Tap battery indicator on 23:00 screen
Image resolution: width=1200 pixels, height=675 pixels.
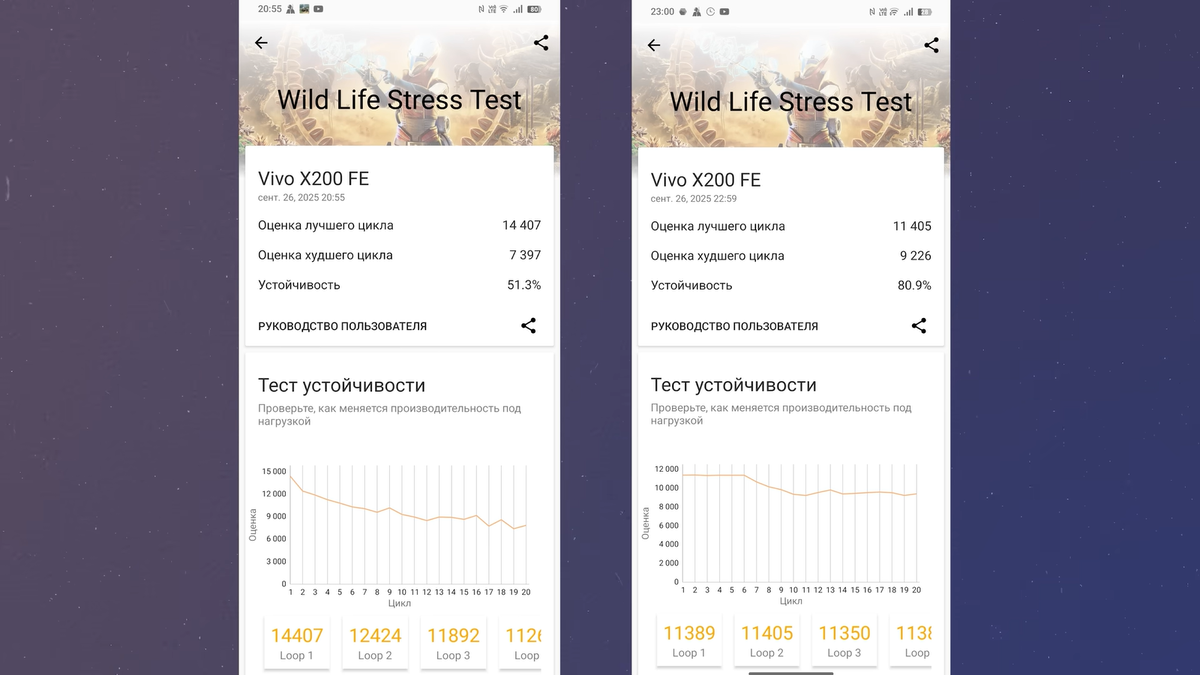click(925, 11)
